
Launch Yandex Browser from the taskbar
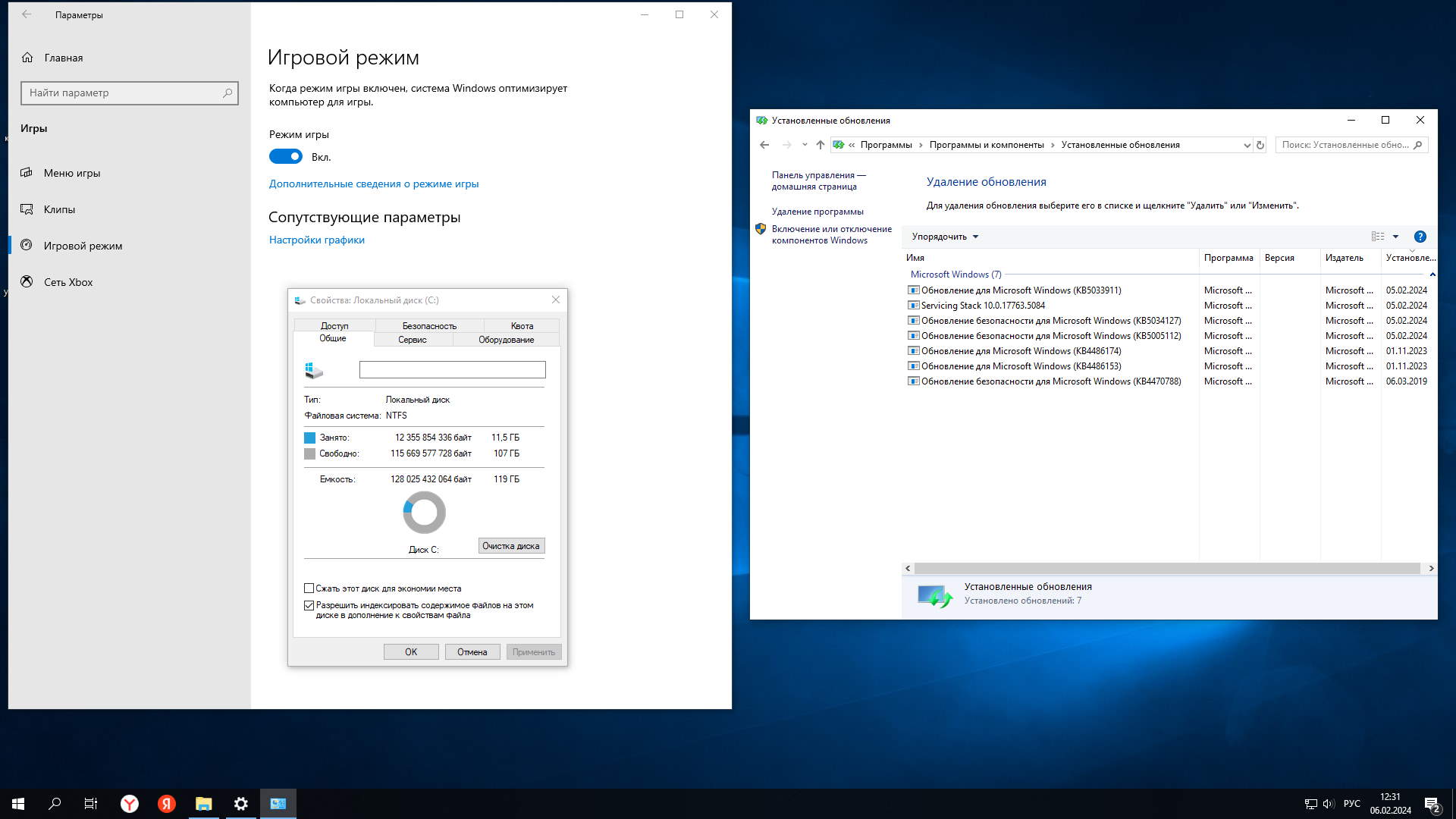(x=130, y=804)
